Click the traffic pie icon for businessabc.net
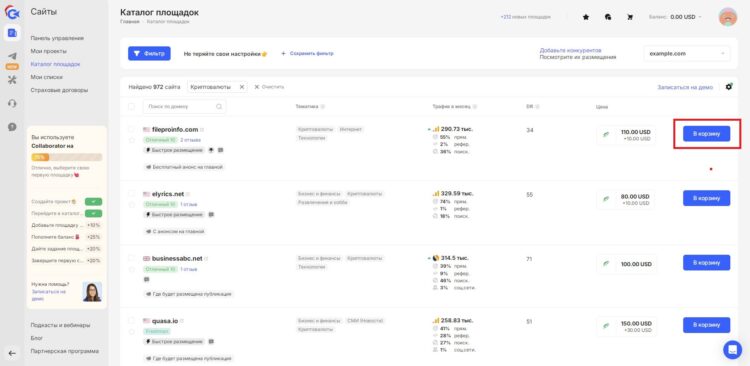This screenshot has width=750, height=366. pyautogui.click(x=436, y=258)
